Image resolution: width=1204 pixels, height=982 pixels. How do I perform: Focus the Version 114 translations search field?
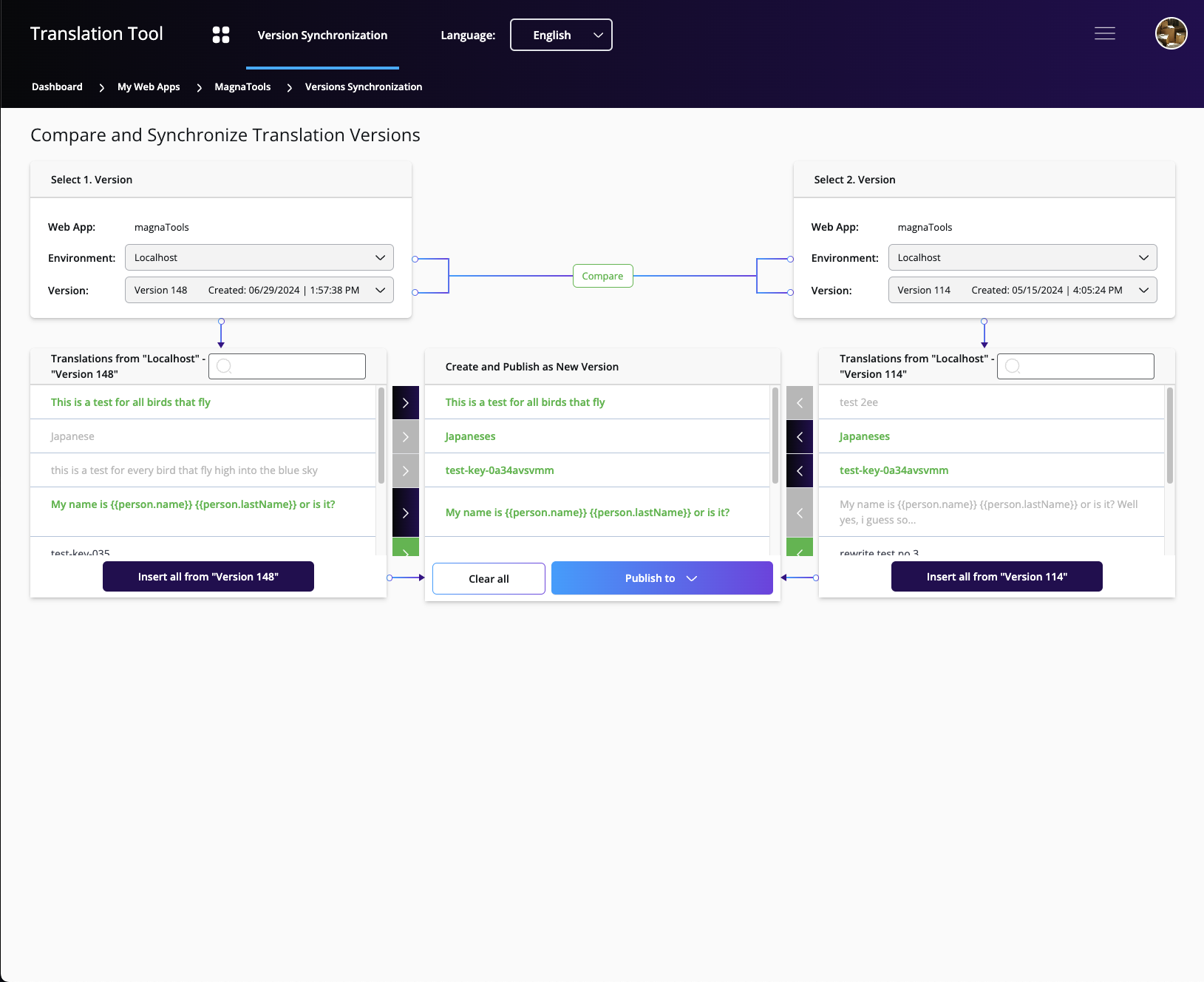tap(1075, 366)
